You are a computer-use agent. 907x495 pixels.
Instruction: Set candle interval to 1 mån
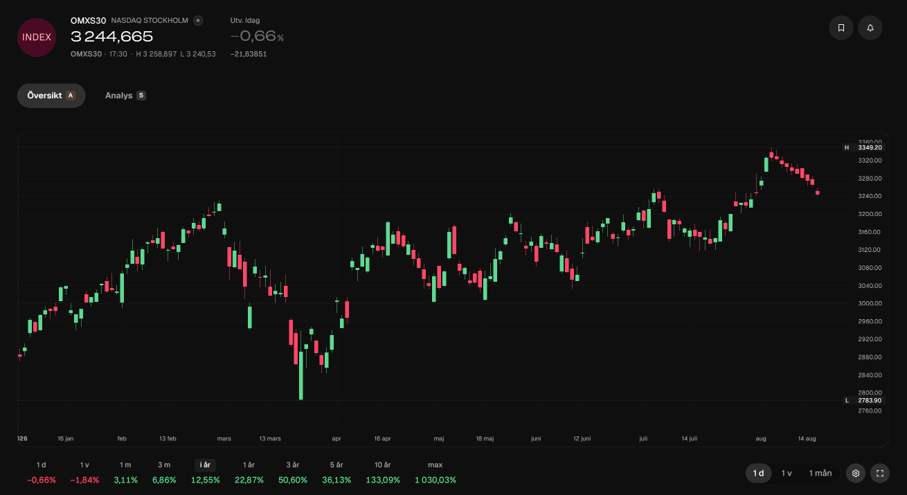pos(820,473)
